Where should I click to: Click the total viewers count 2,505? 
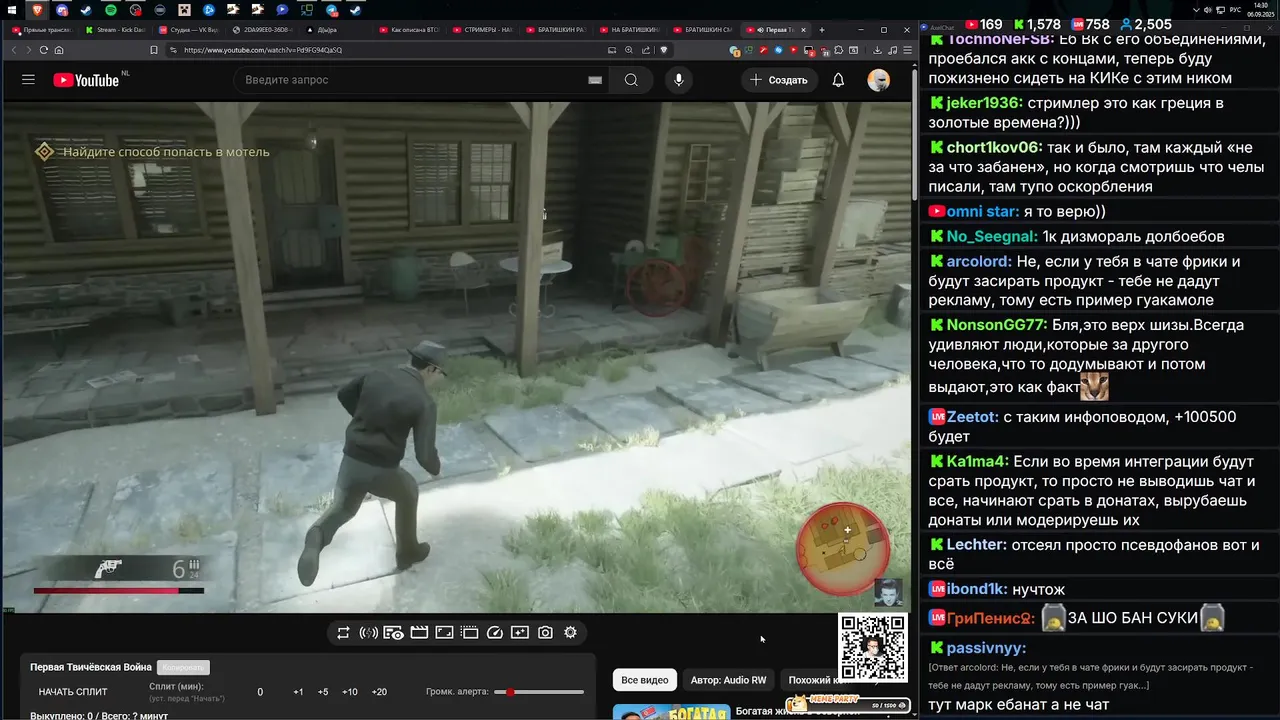[x=1145, y=24]
